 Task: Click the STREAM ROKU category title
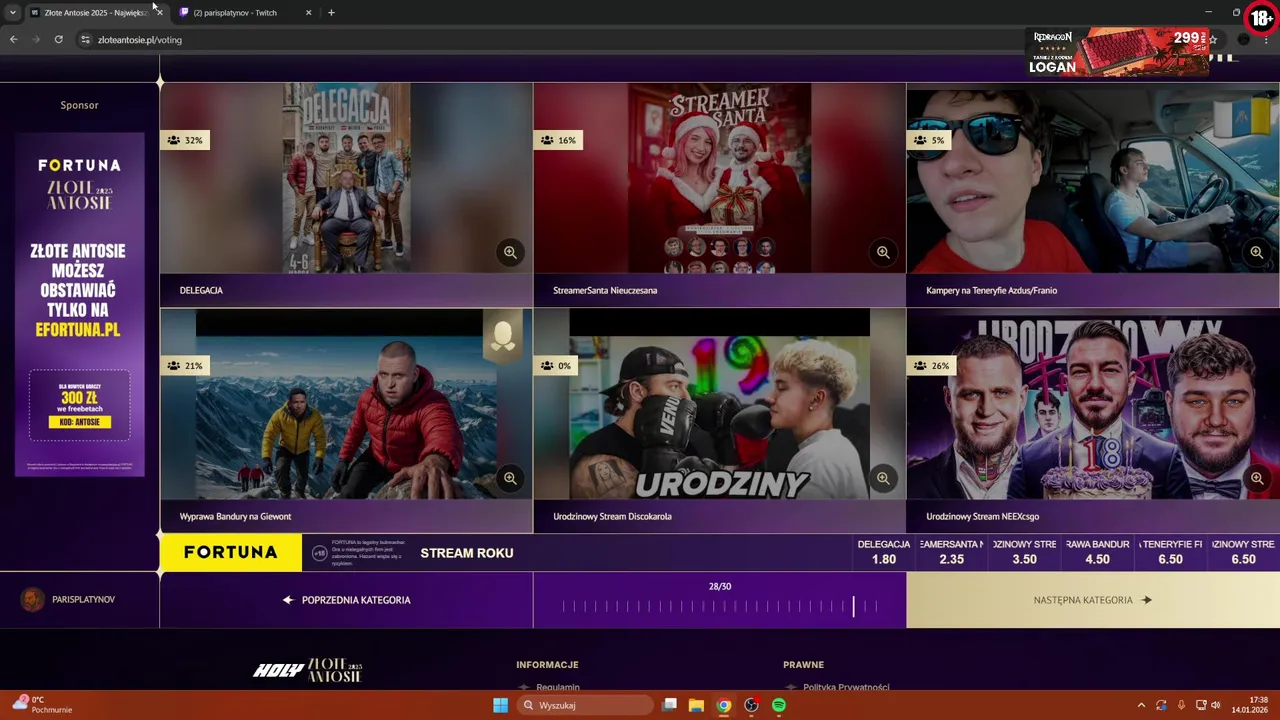467,553
